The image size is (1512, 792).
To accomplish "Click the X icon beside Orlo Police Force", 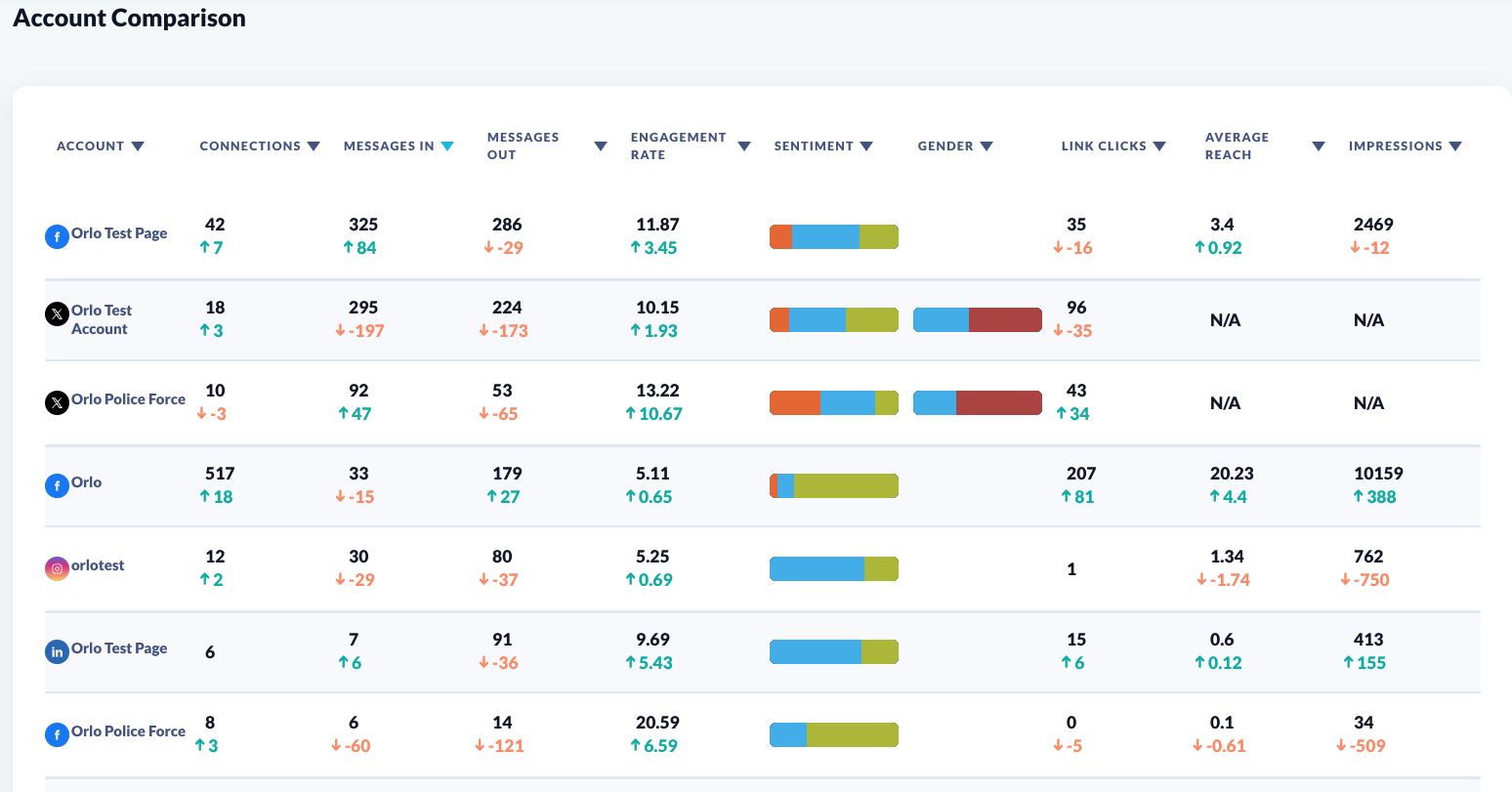I will pyautogui.click(x=58, y=401).
